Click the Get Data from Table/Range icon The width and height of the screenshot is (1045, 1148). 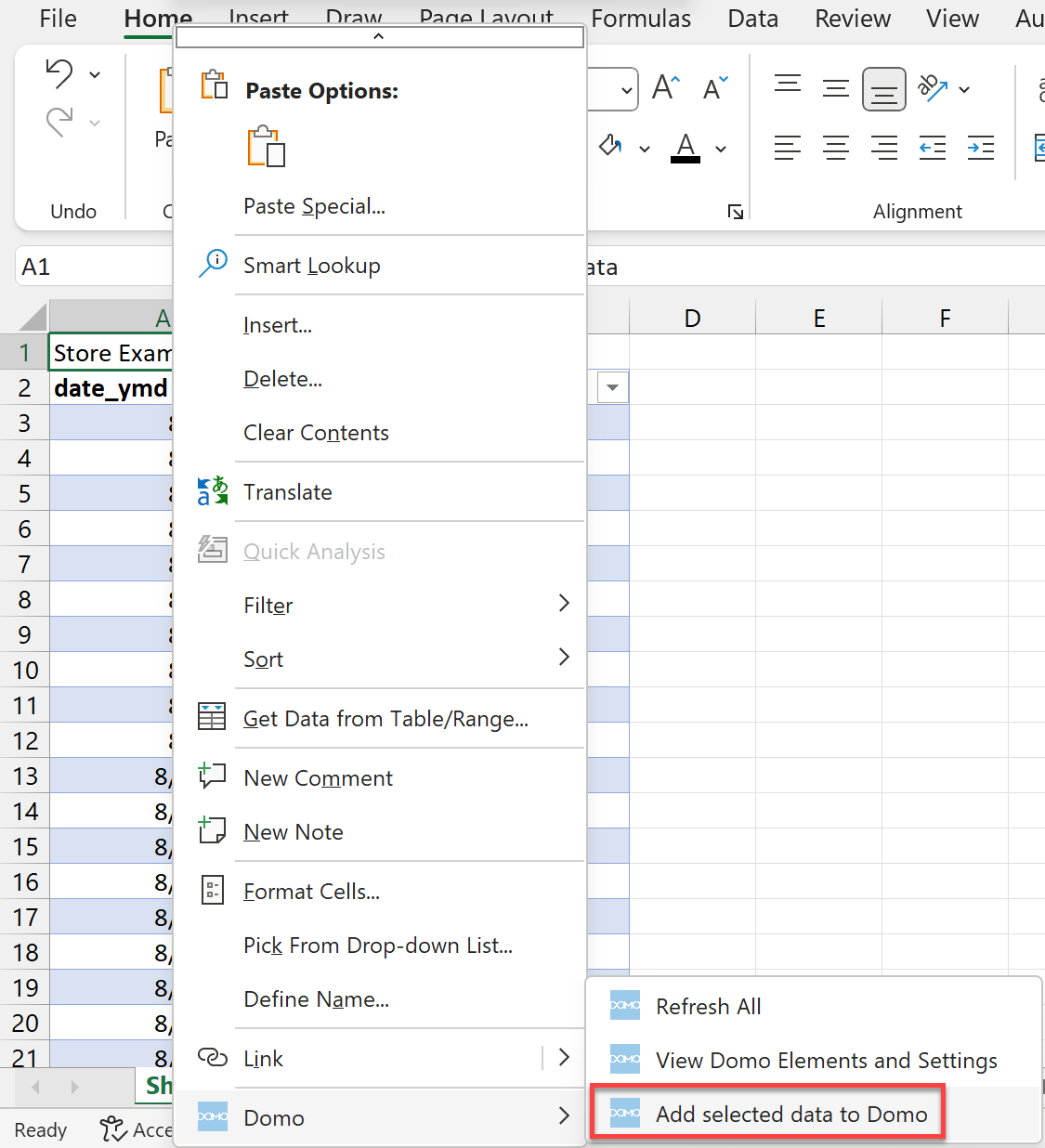(x=213, y=716)
